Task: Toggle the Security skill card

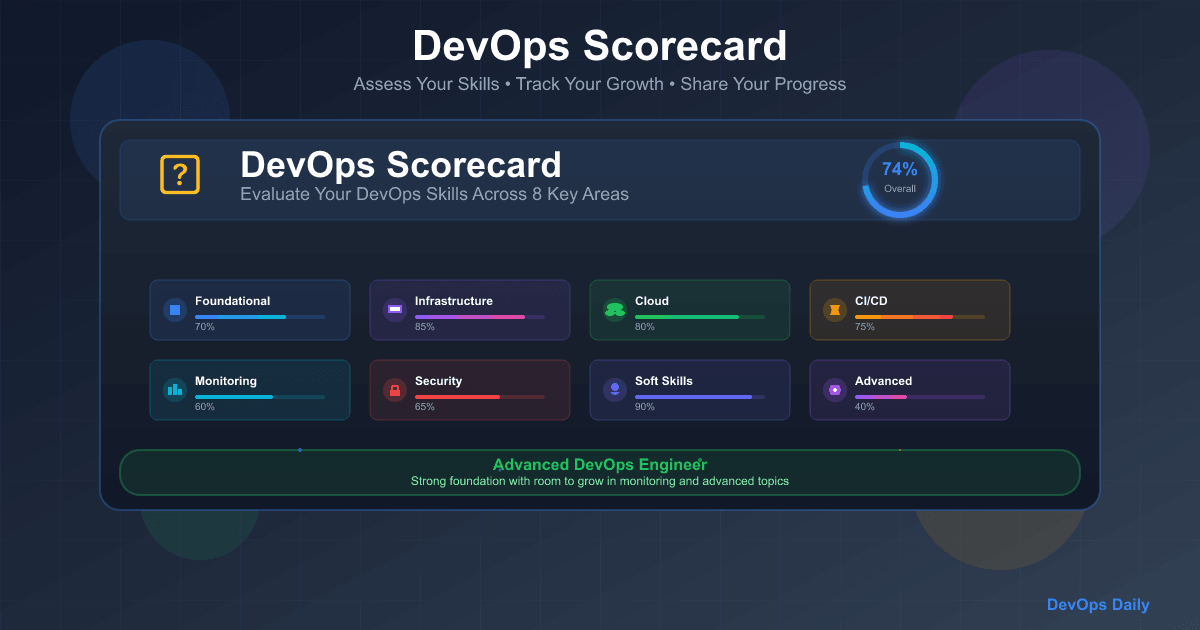Action: (x=469, y=390)
